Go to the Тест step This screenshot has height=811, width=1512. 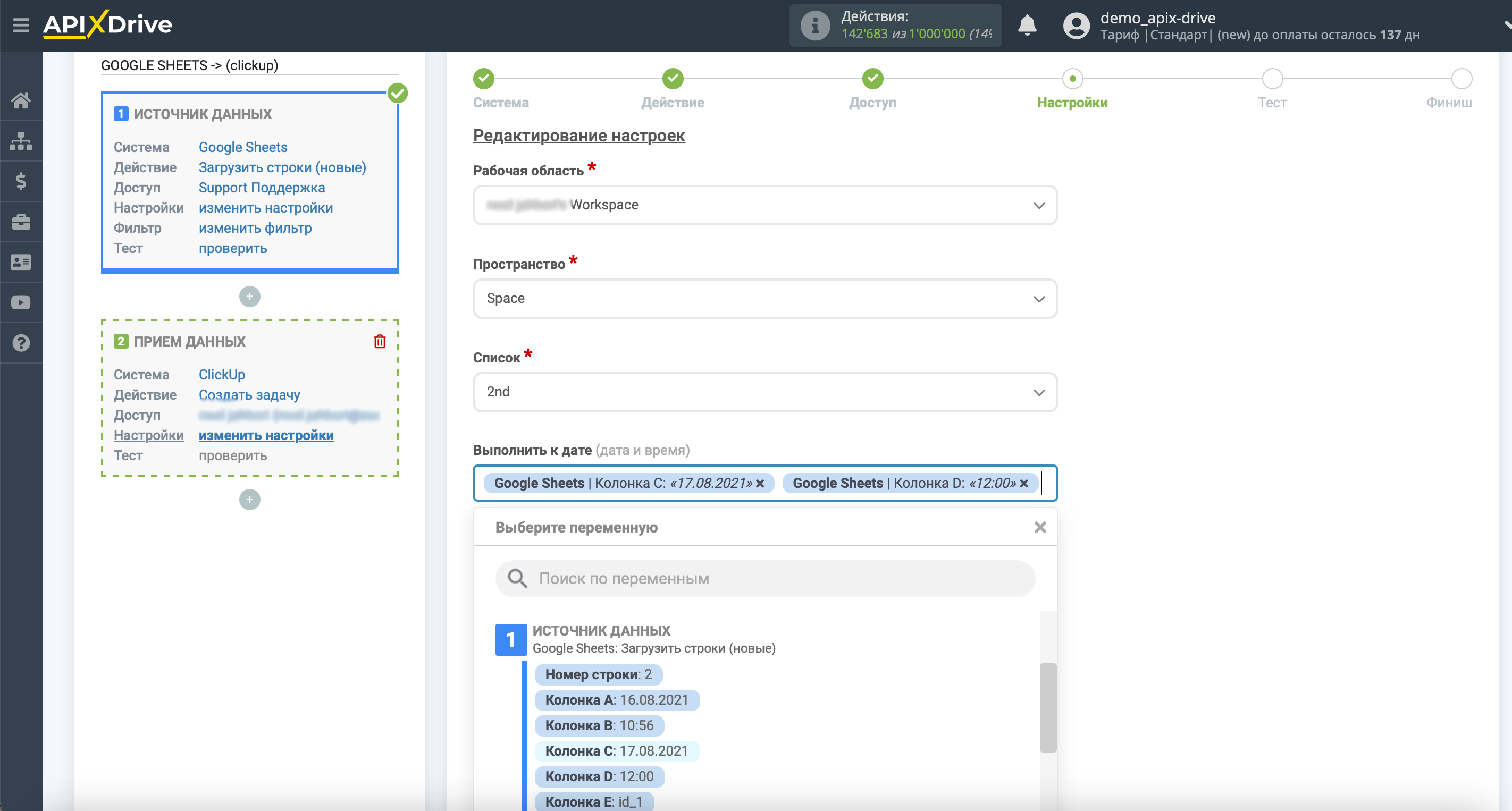click(1272, 78)
